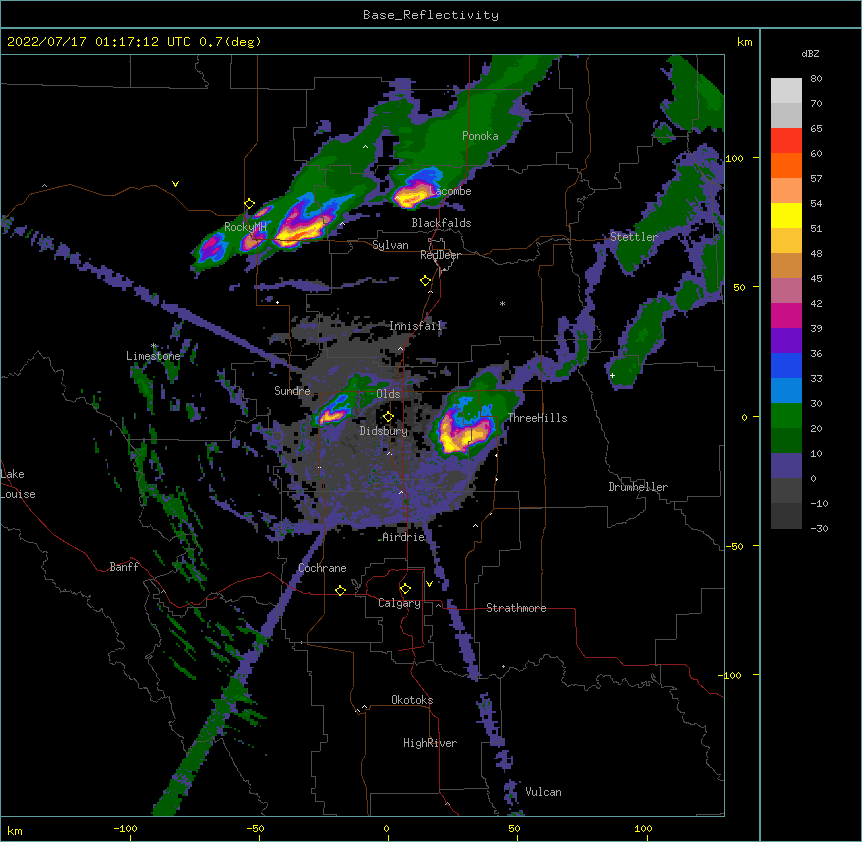Click the RedDeer city label
The width and height of the screenshot is (862, 842).
pos(440,255)
